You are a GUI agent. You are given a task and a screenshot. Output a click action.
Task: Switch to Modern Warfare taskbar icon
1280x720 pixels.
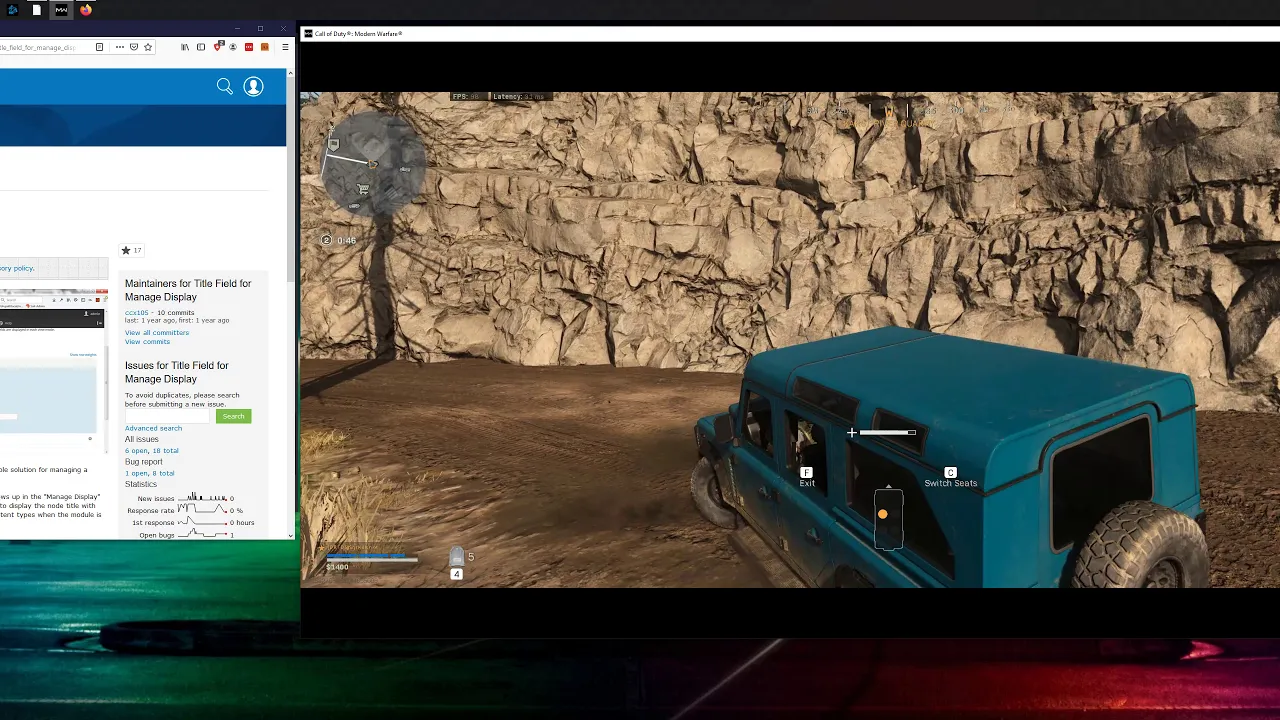61,10
